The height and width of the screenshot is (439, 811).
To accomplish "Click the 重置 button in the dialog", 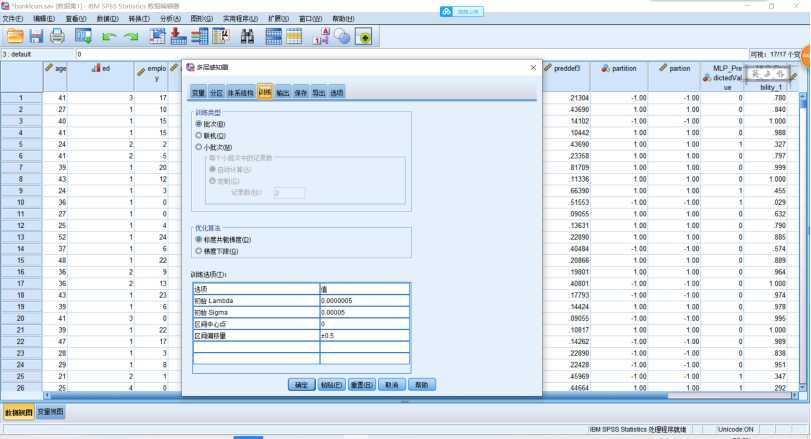I will pyautogui.click(x=362, y=385).
